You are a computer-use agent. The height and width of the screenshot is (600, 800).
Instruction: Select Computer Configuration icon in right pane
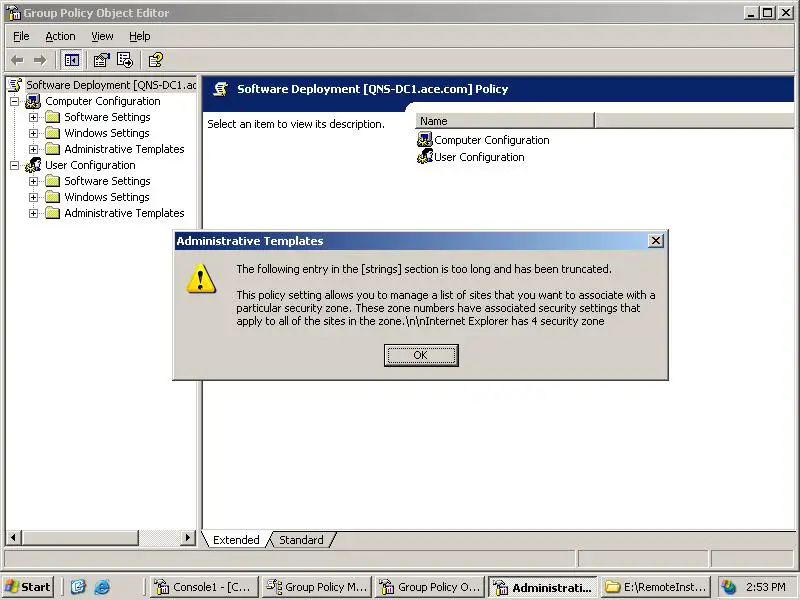(x=425, y=140)
